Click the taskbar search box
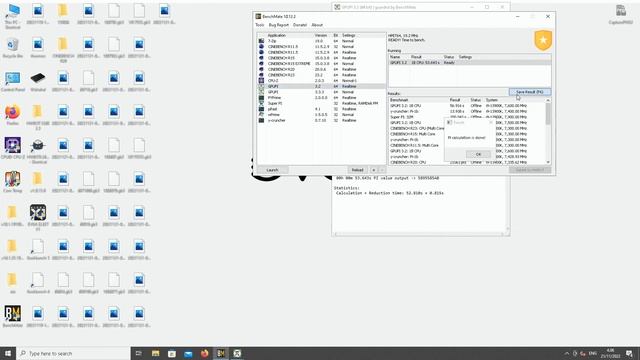640x360 pixels. pyautogui.click(x=73, y=353)
